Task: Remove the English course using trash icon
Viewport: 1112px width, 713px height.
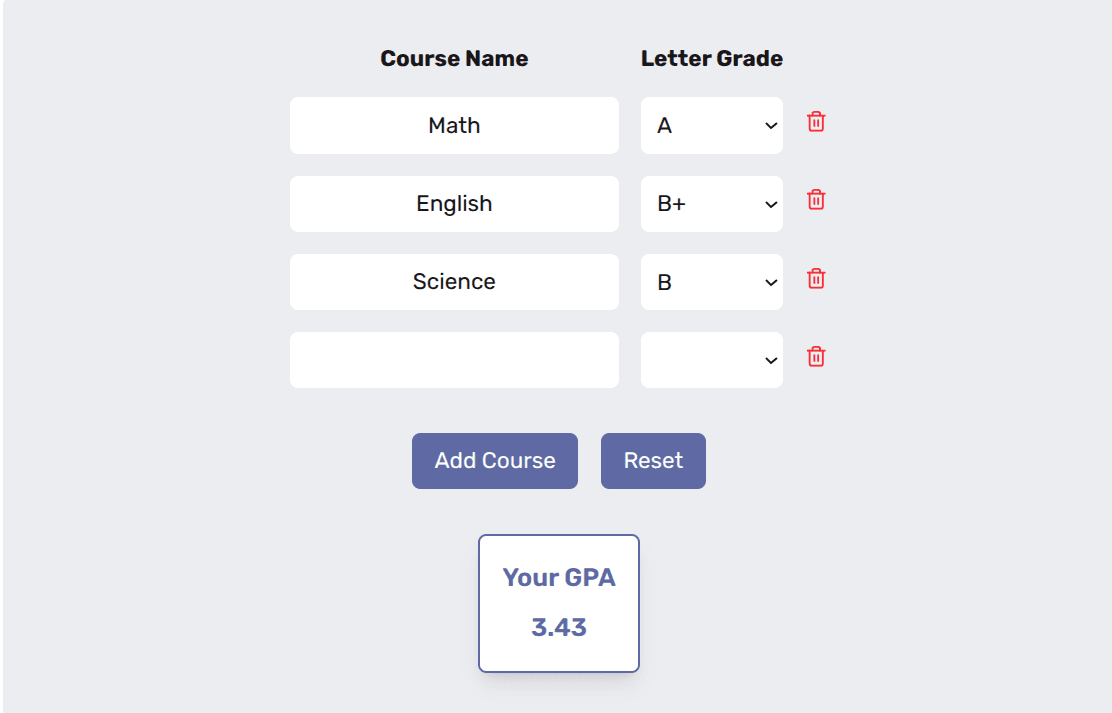Action: [x=815, y=200]
